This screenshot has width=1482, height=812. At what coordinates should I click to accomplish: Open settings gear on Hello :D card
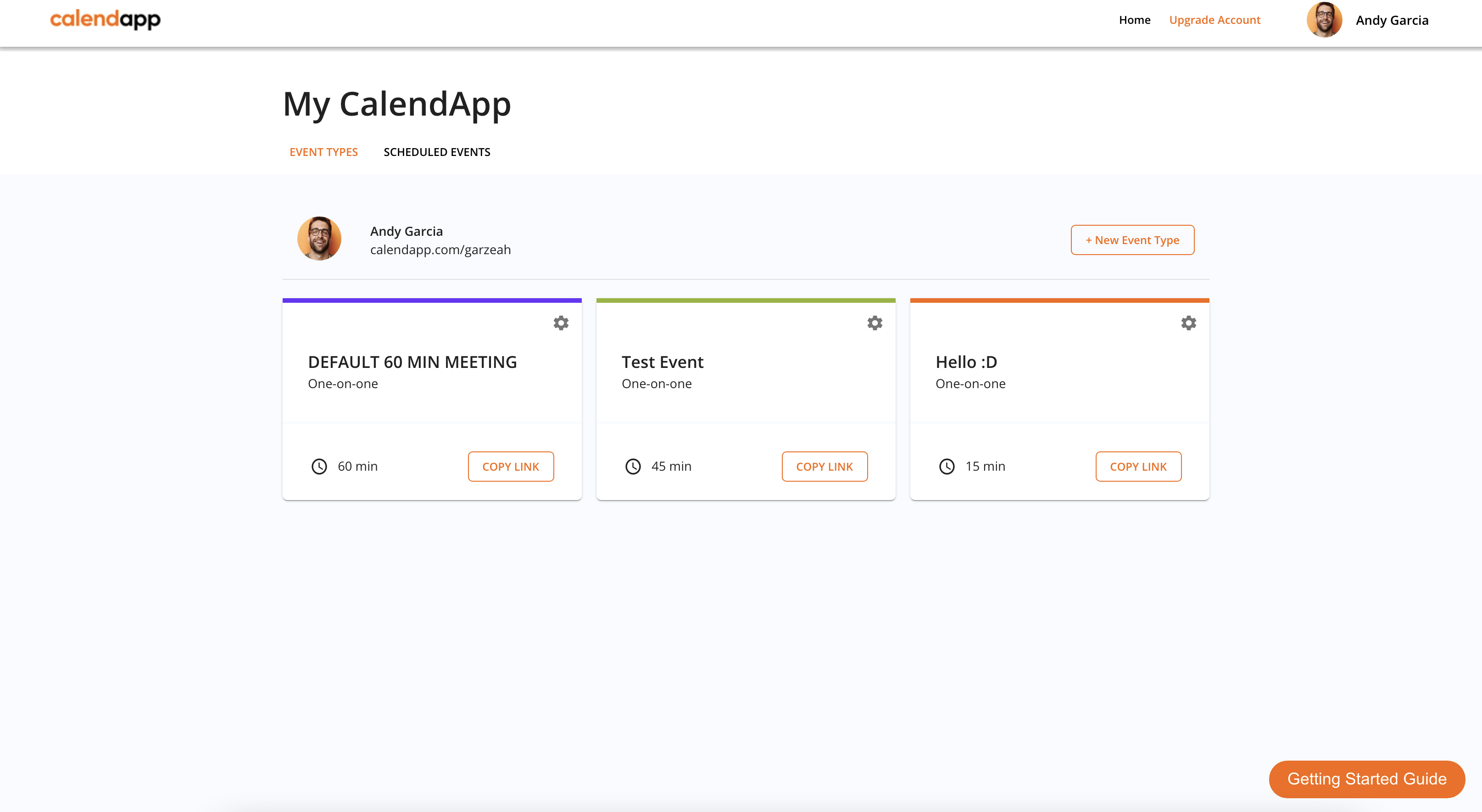pos(1189,323)
